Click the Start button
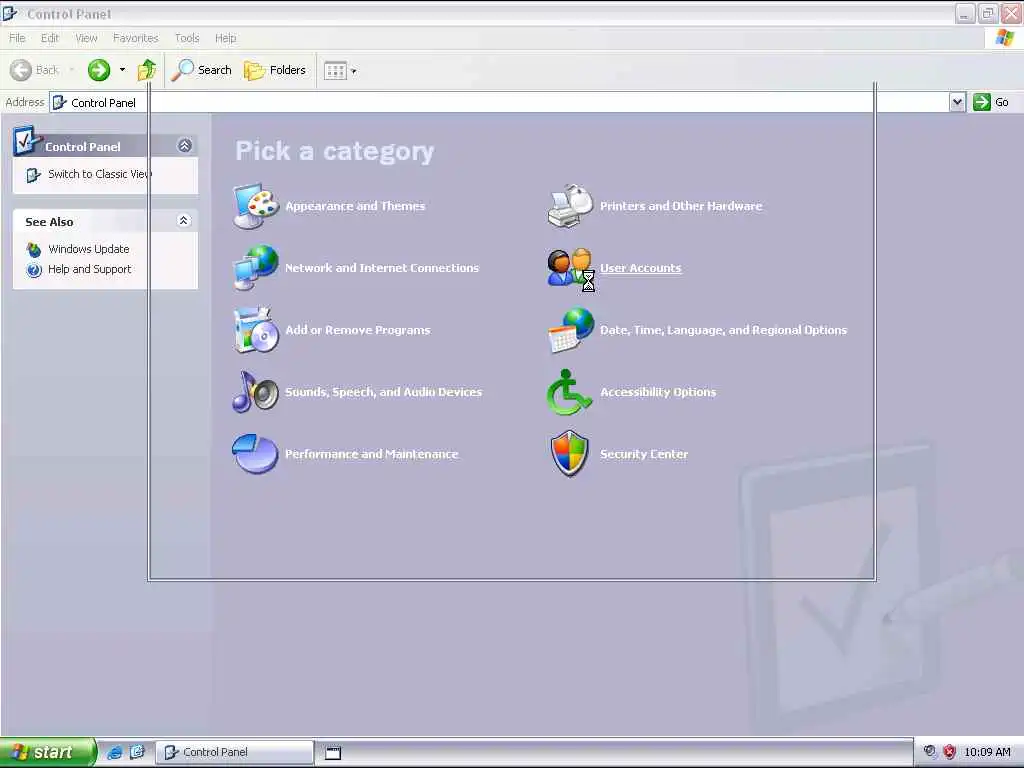1024x768 pixels. (47, 752)
